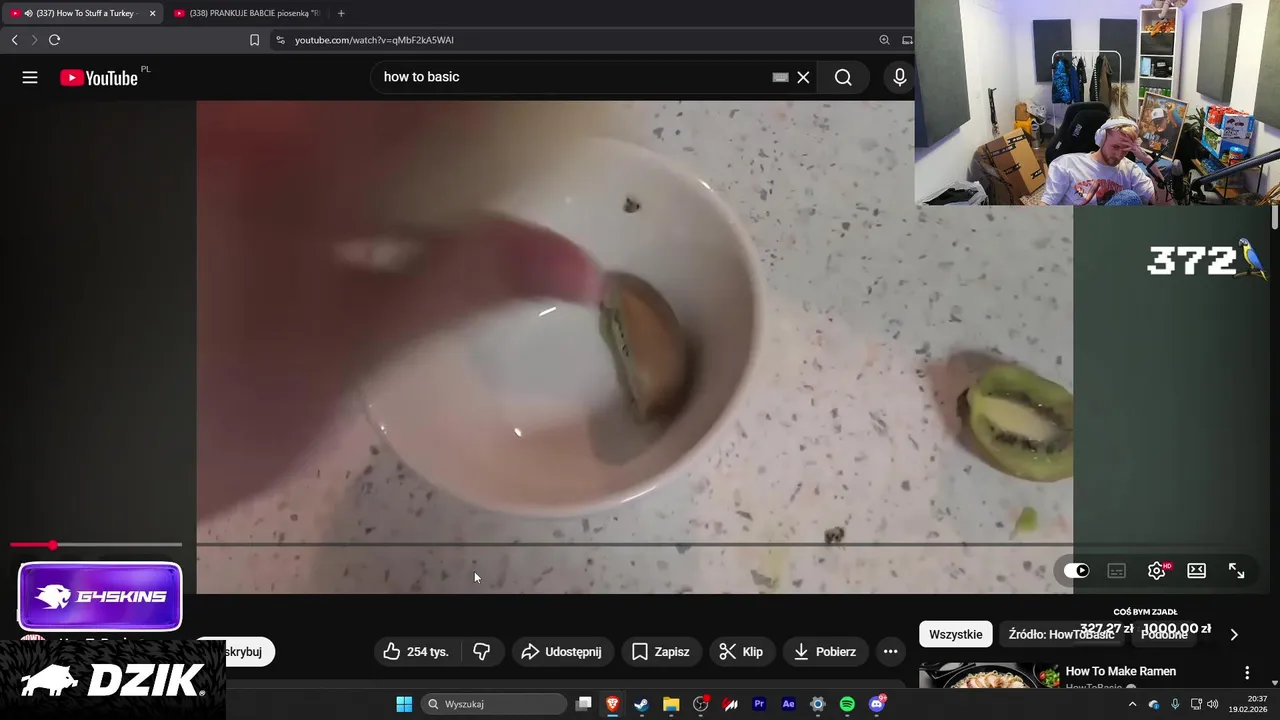Image resolution: width=1280 pixels, height=720 pixels.
Task: Clear the YouTube search text
Action: pos(803,77)
